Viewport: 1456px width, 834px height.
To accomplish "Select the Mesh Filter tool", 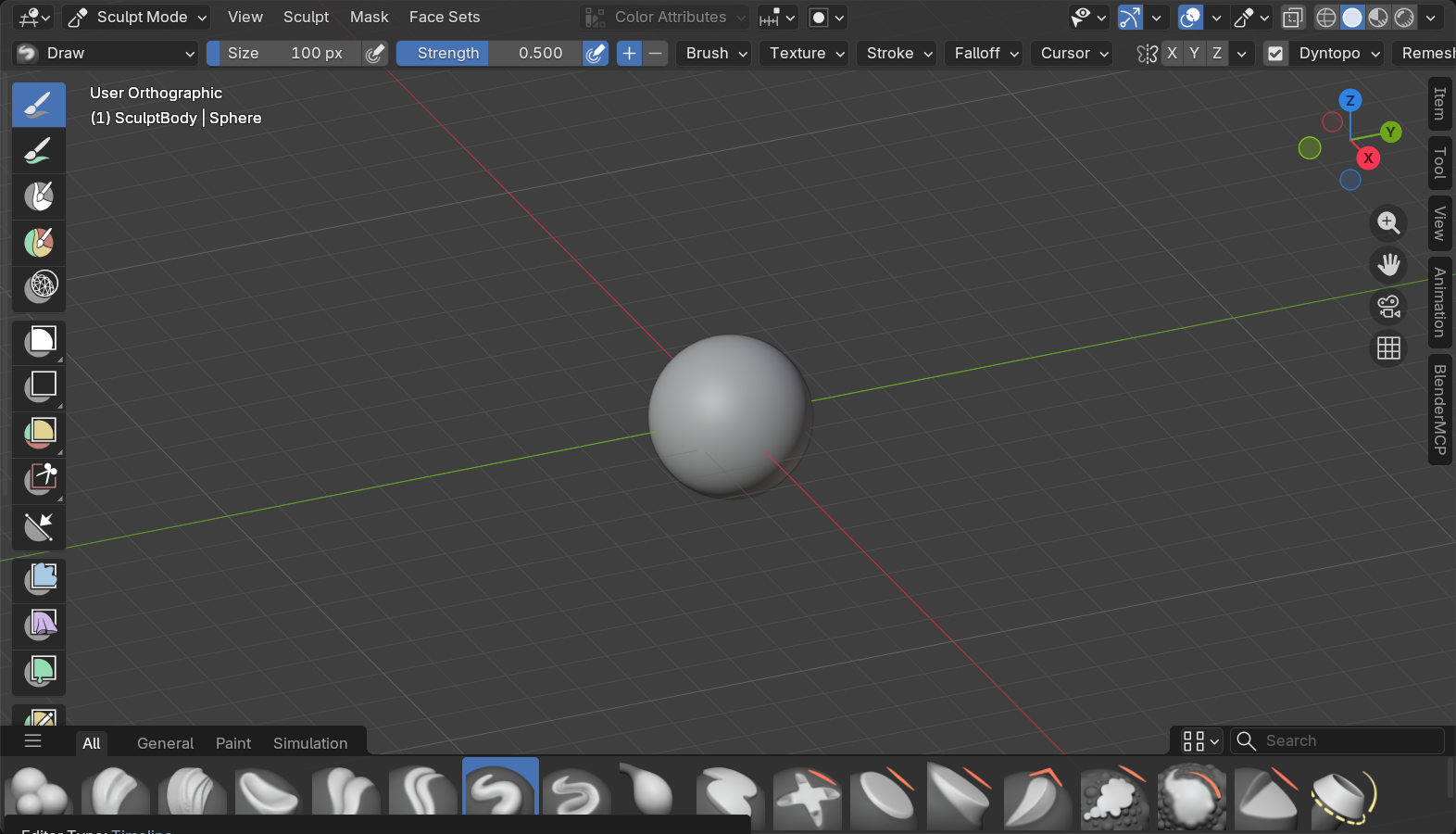I will click(x=39, y=580).
